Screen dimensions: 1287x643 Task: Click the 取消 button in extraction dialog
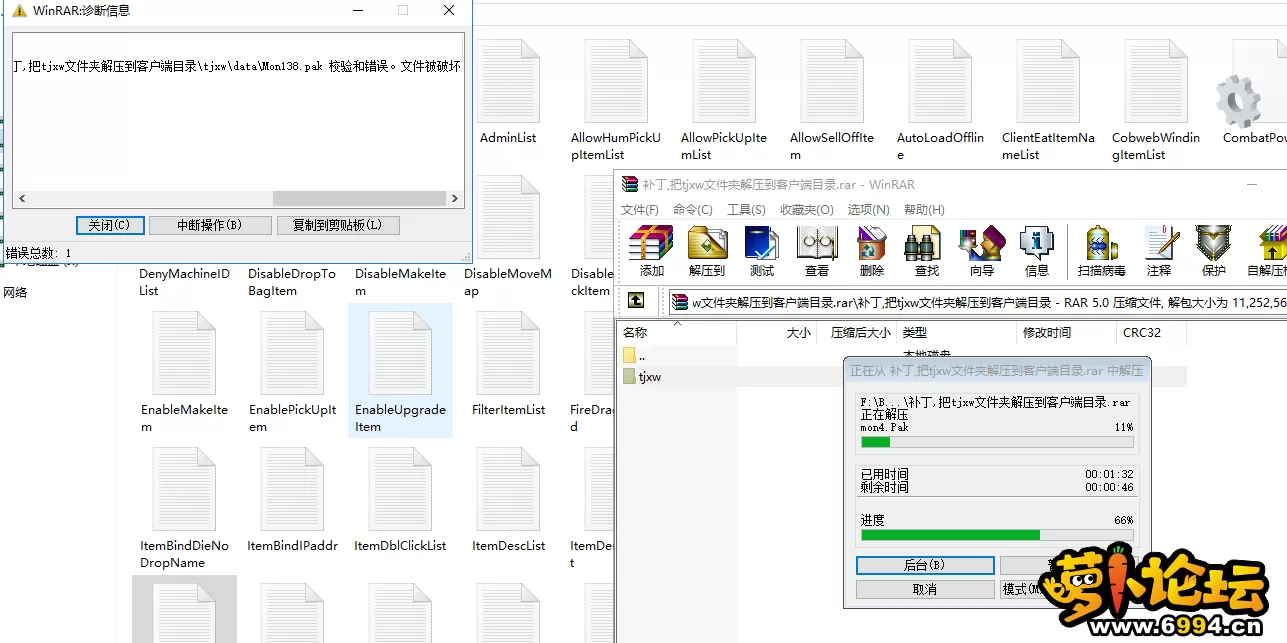pos(925,589)
